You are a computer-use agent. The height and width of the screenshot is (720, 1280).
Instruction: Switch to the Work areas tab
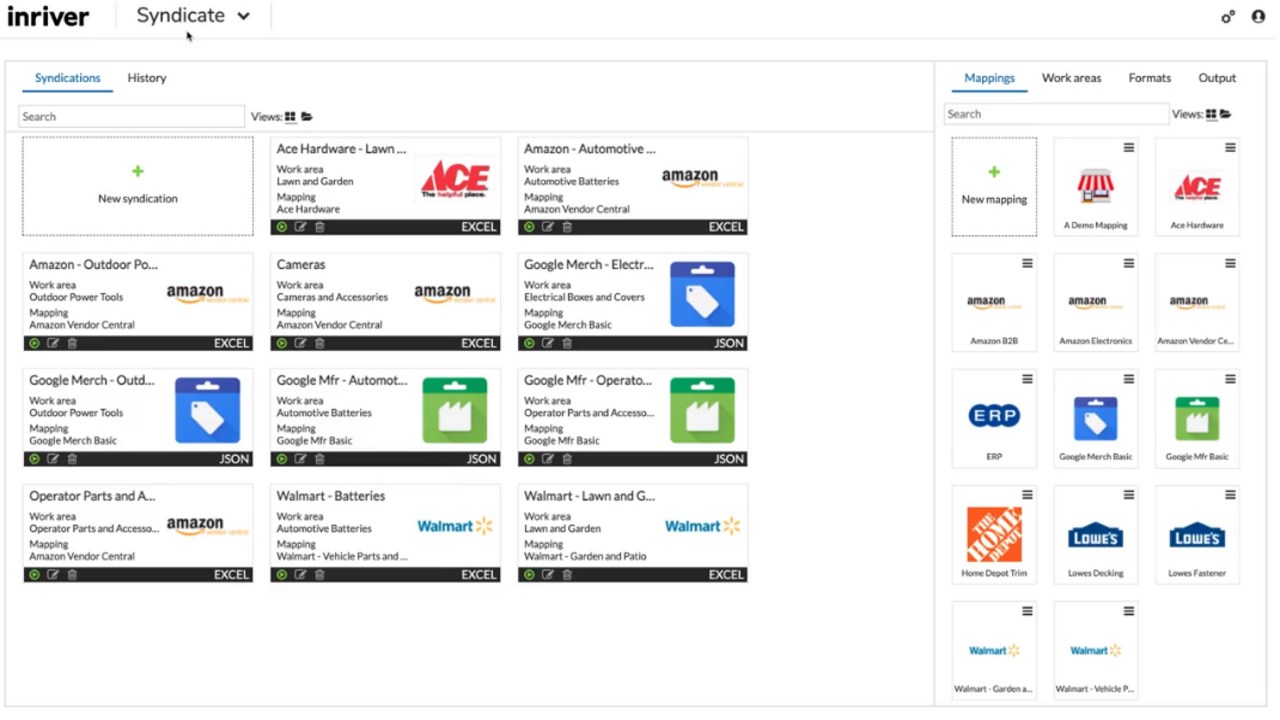click(x=1071, y=78)
